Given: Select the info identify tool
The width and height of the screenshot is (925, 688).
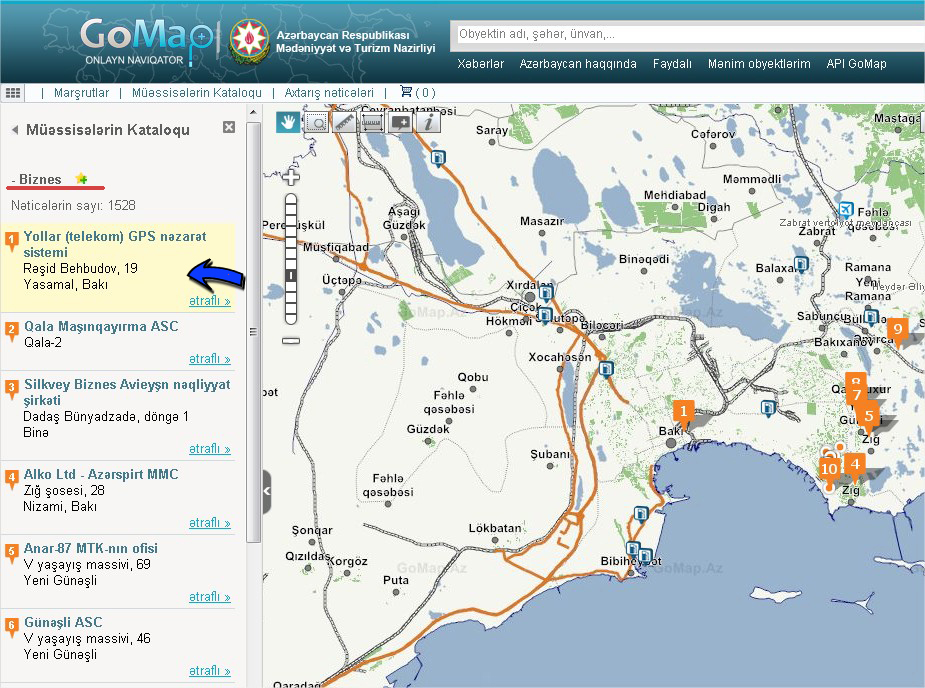Looking at the screenshot, I should pyautogui.click(x=428, y=122).
